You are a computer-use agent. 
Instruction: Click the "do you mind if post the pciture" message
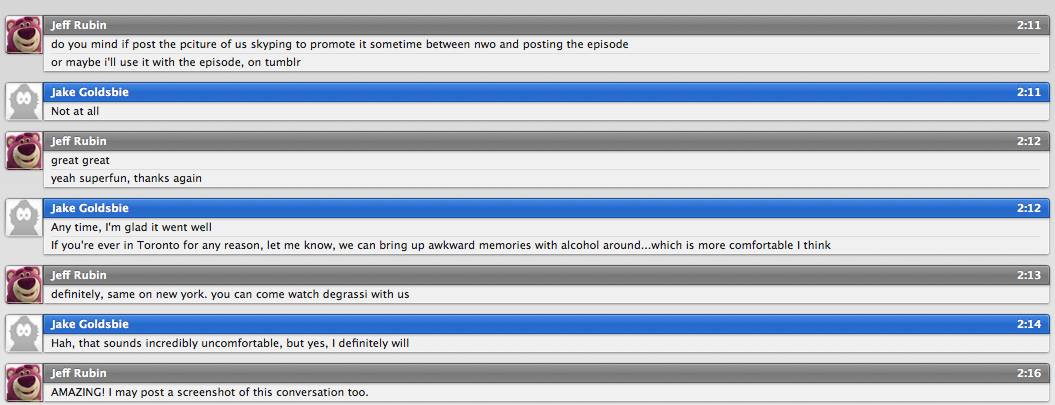340,44
